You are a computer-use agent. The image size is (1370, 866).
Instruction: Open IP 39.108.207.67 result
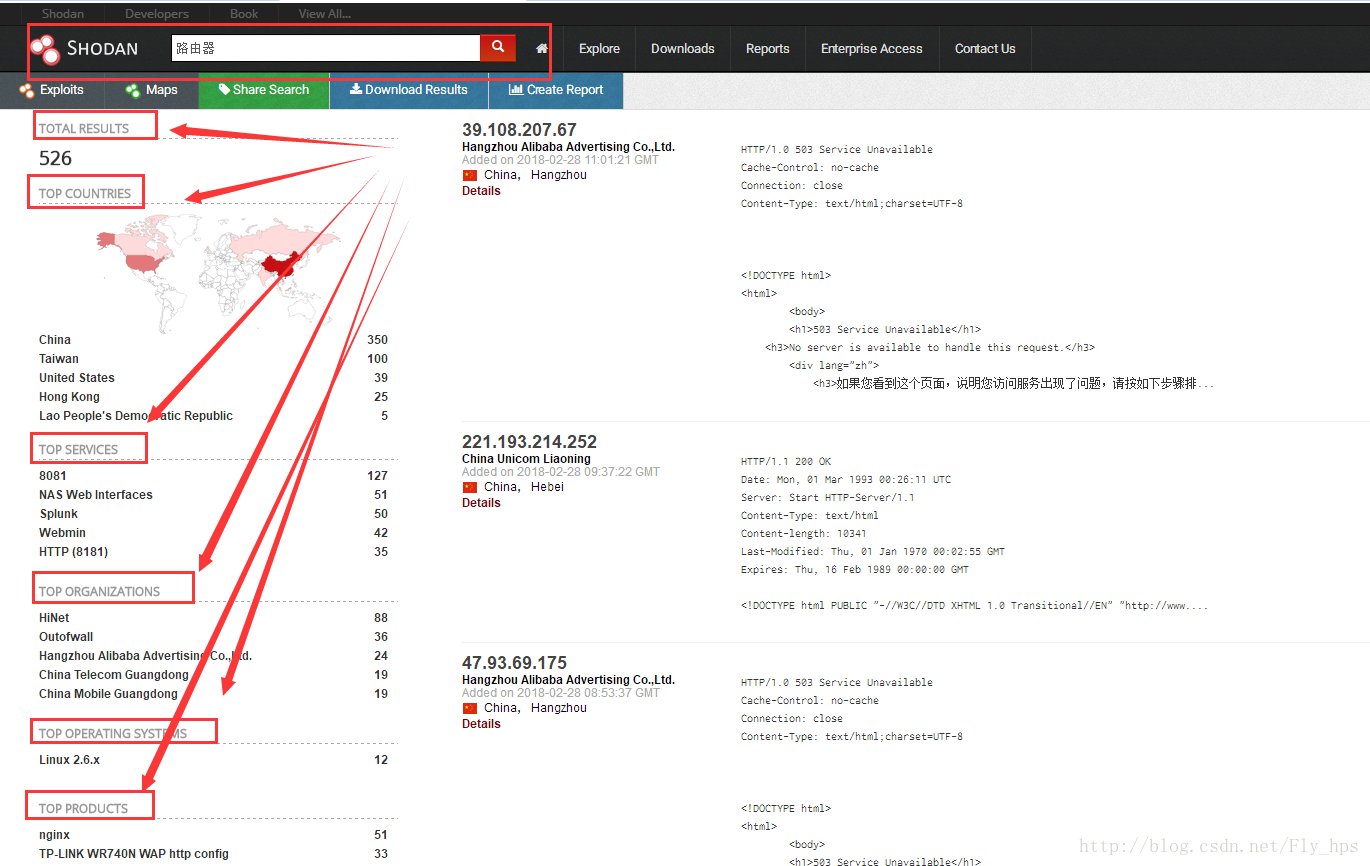pos(519,130)
